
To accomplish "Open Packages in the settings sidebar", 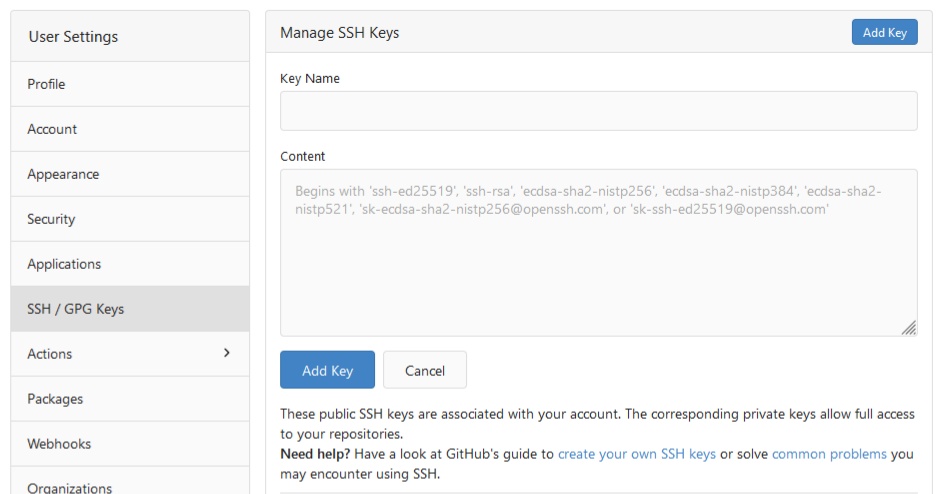I will [x=55, y=399].
